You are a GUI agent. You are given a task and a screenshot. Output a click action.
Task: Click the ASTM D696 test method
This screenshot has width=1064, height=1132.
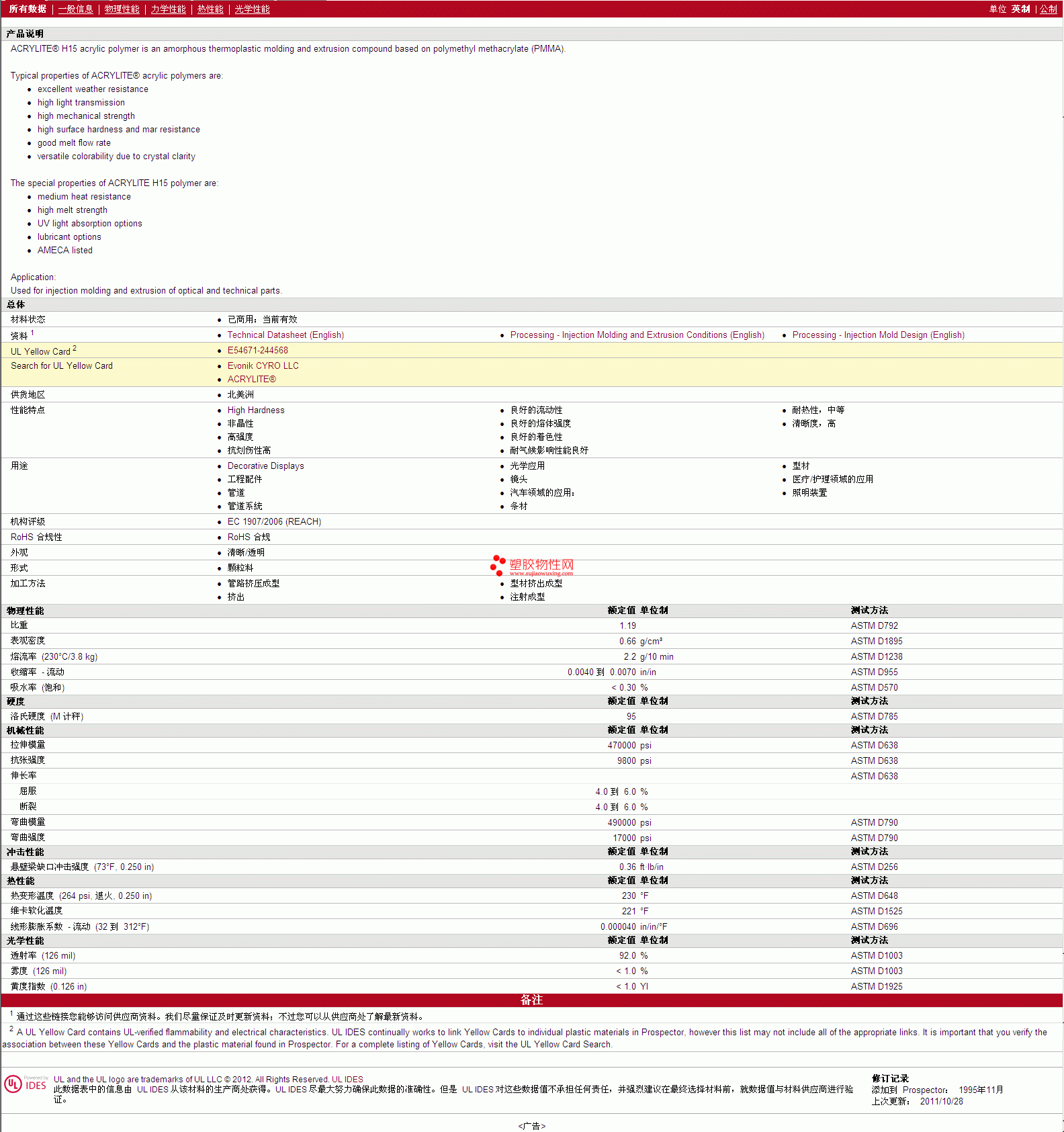(874, 926)
